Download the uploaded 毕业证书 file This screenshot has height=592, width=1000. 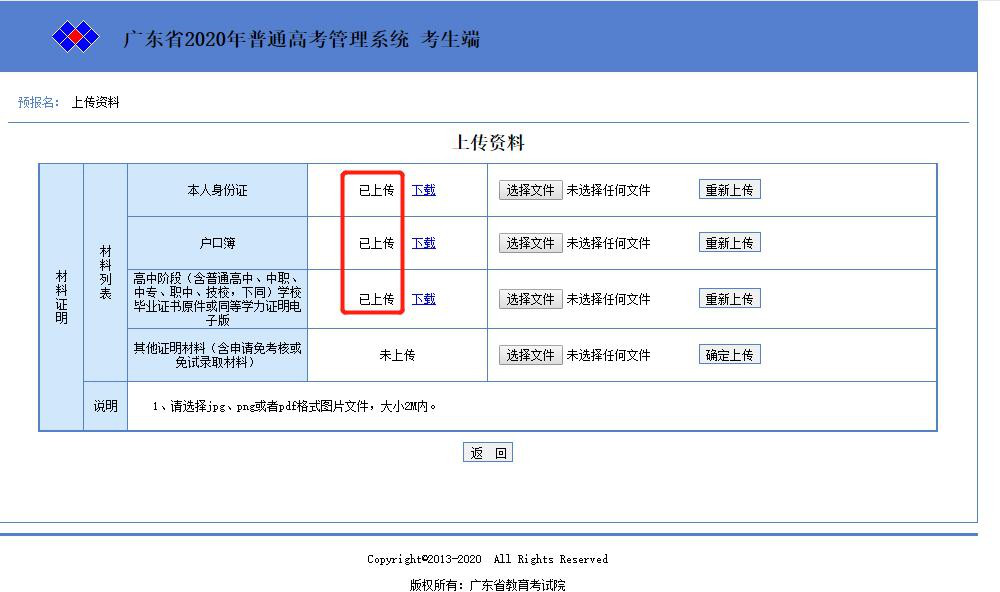coord(423,299)
